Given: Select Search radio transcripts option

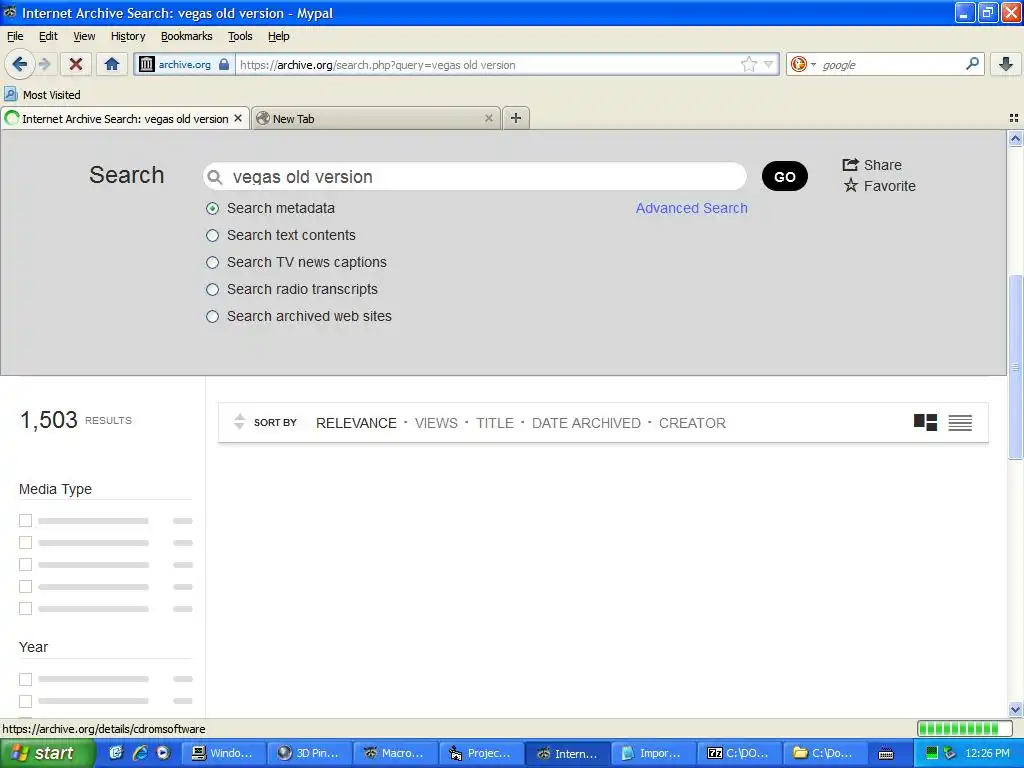Looking at the screenshot, I should [x=212, y=289].
